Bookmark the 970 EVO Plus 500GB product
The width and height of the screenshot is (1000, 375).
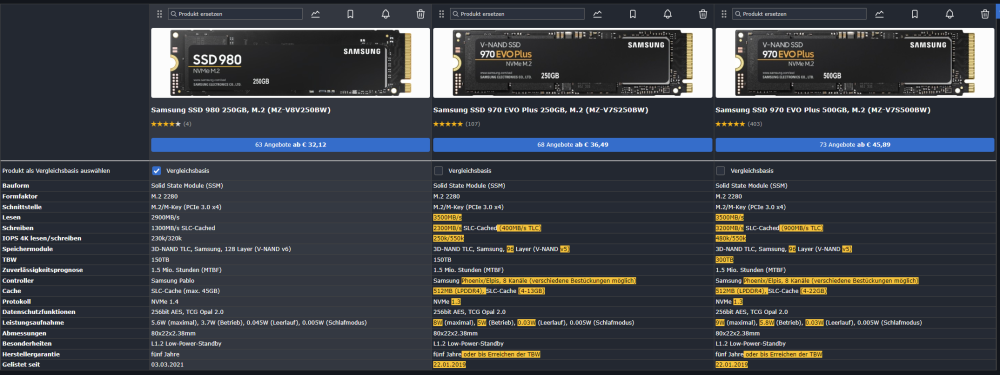click(915, 14)
